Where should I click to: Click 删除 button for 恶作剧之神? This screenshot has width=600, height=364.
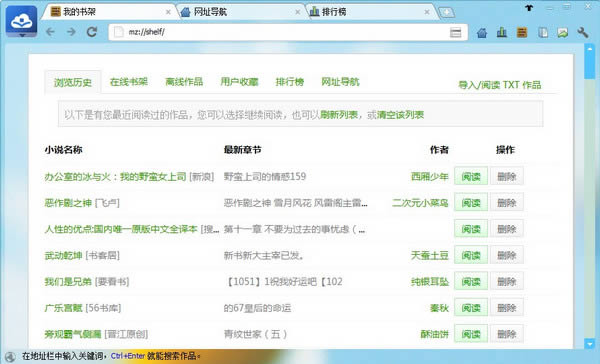point(507,202)
